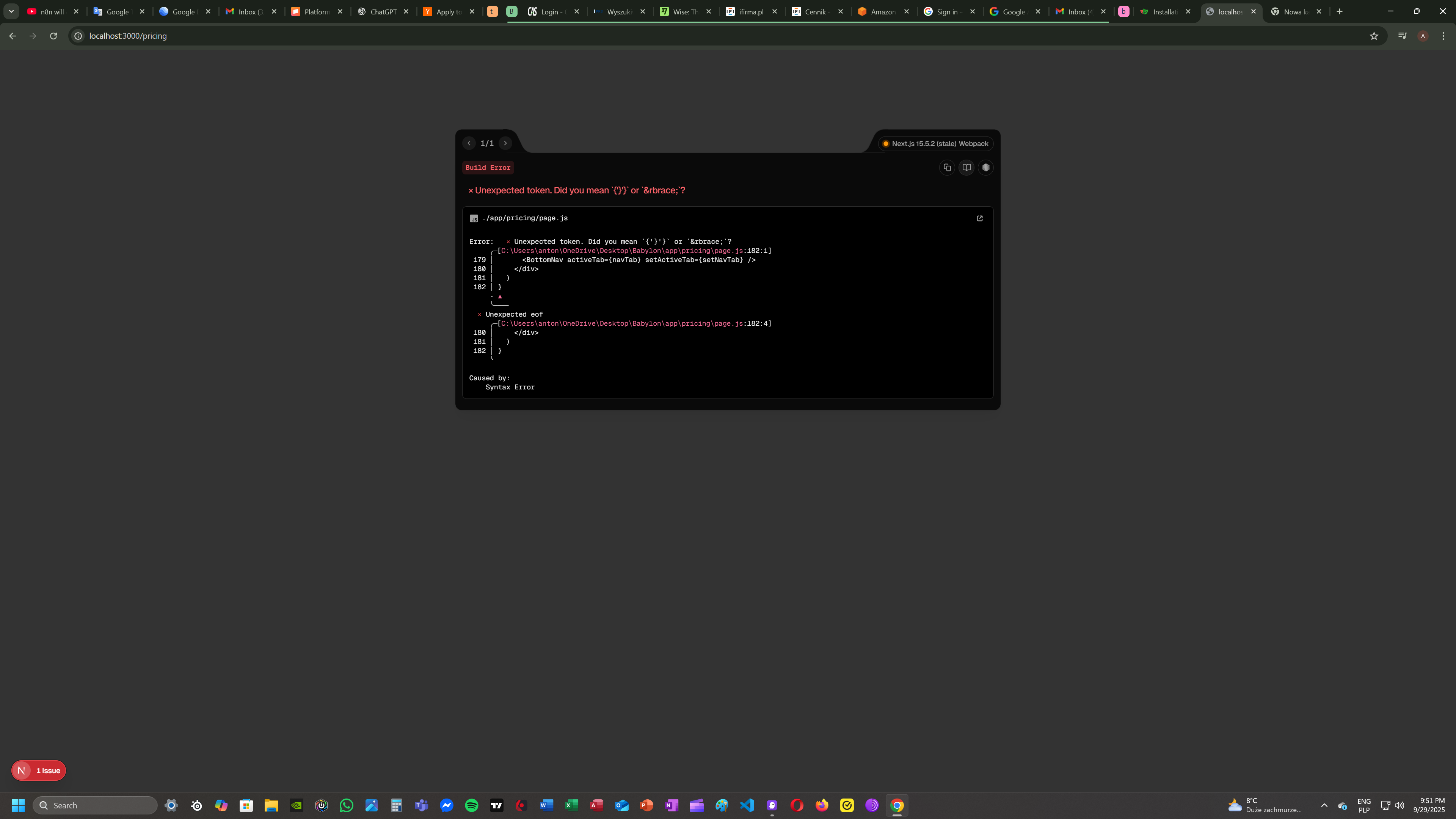Go to previous error arrow

pyautogui.click(x=469, y=143)
